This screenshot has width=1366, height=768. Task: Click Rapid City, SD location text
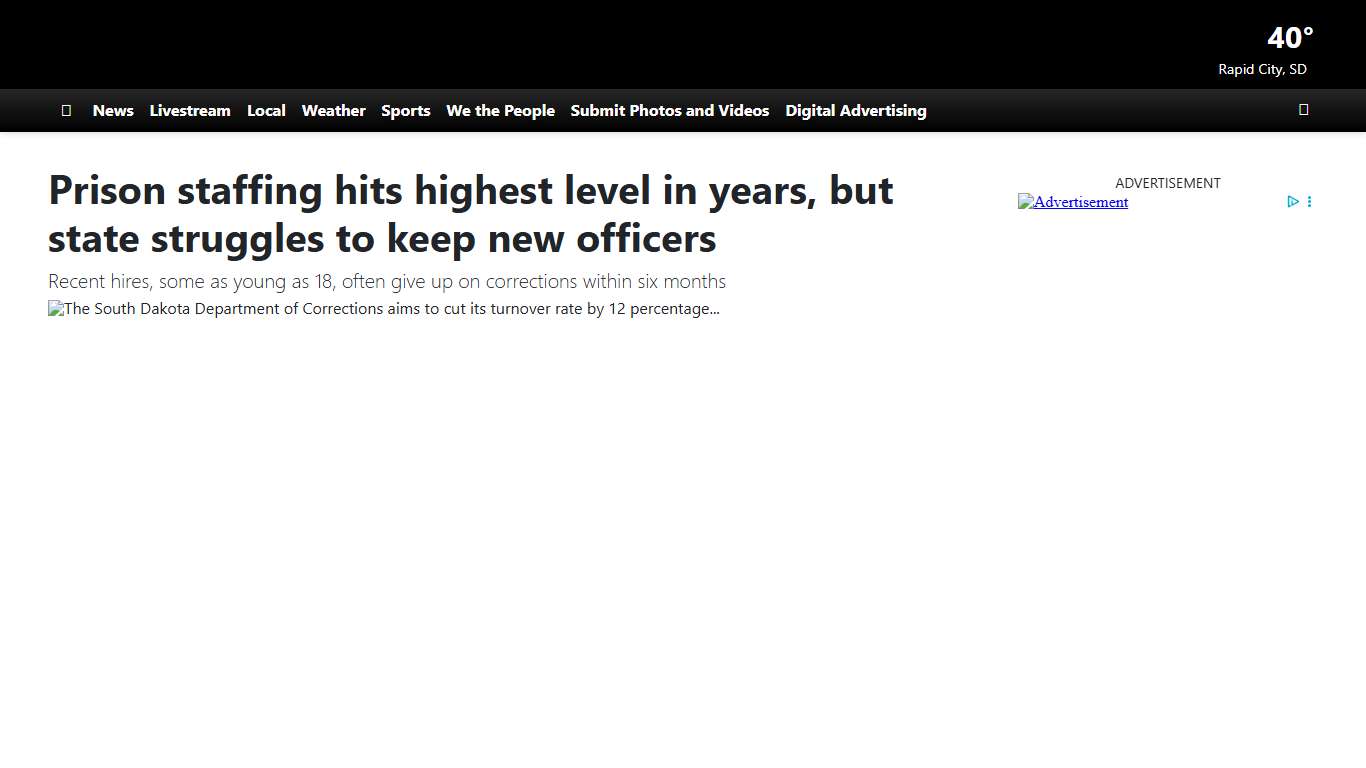(1262, 69)
